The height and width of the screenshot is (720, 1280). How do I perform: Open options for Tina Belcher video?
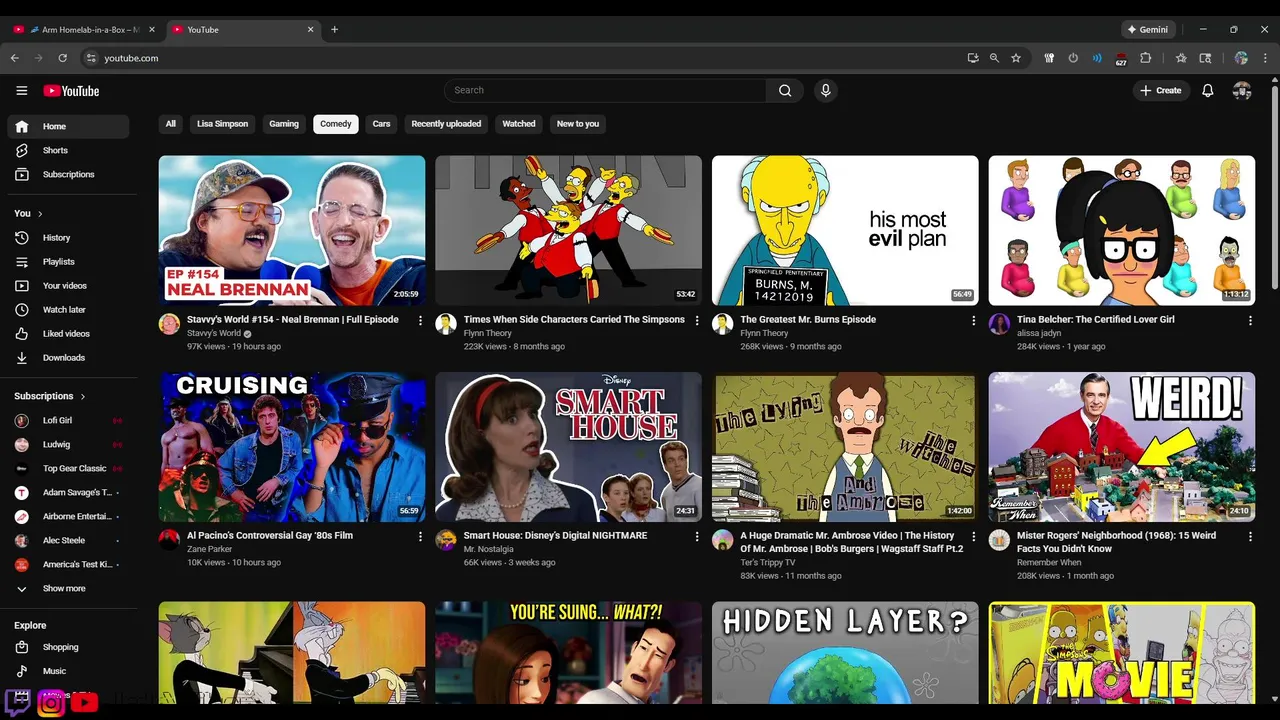[x=1250, y=321]
